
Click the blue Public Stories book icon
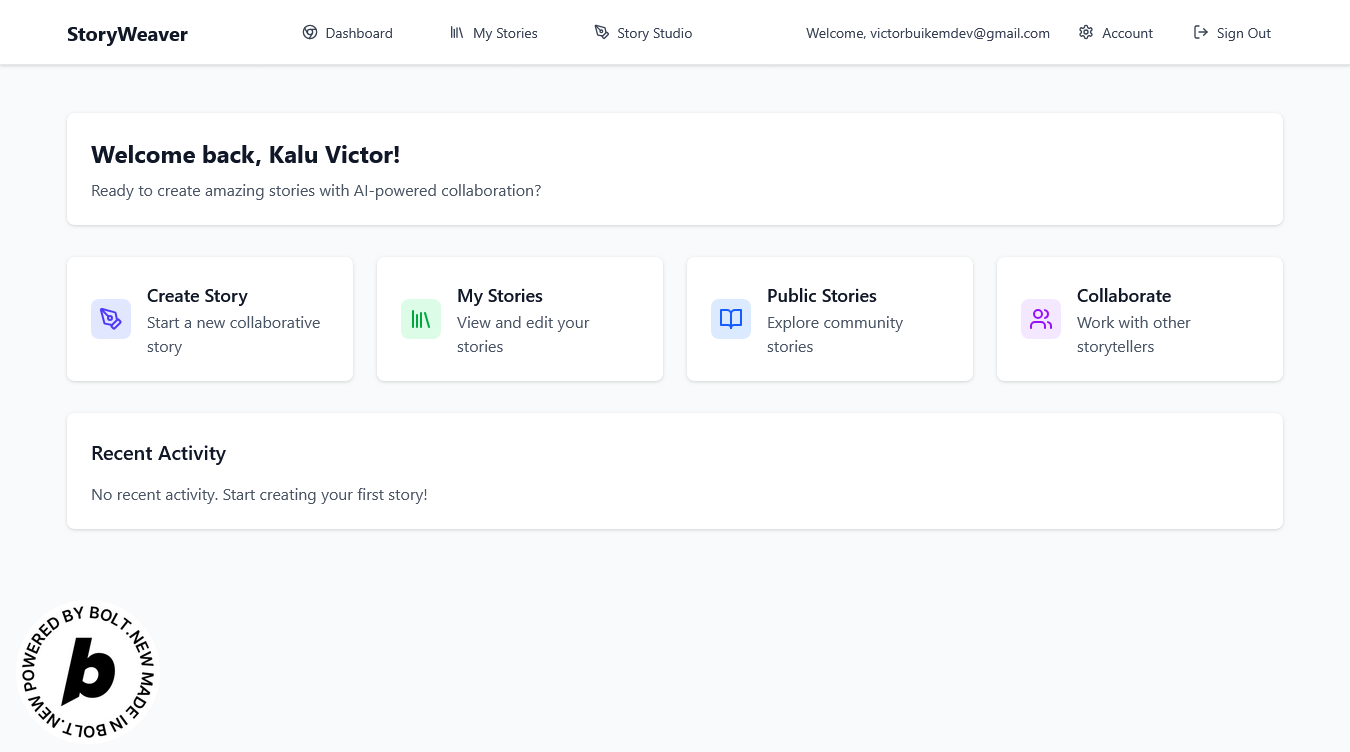click(731, 319)
